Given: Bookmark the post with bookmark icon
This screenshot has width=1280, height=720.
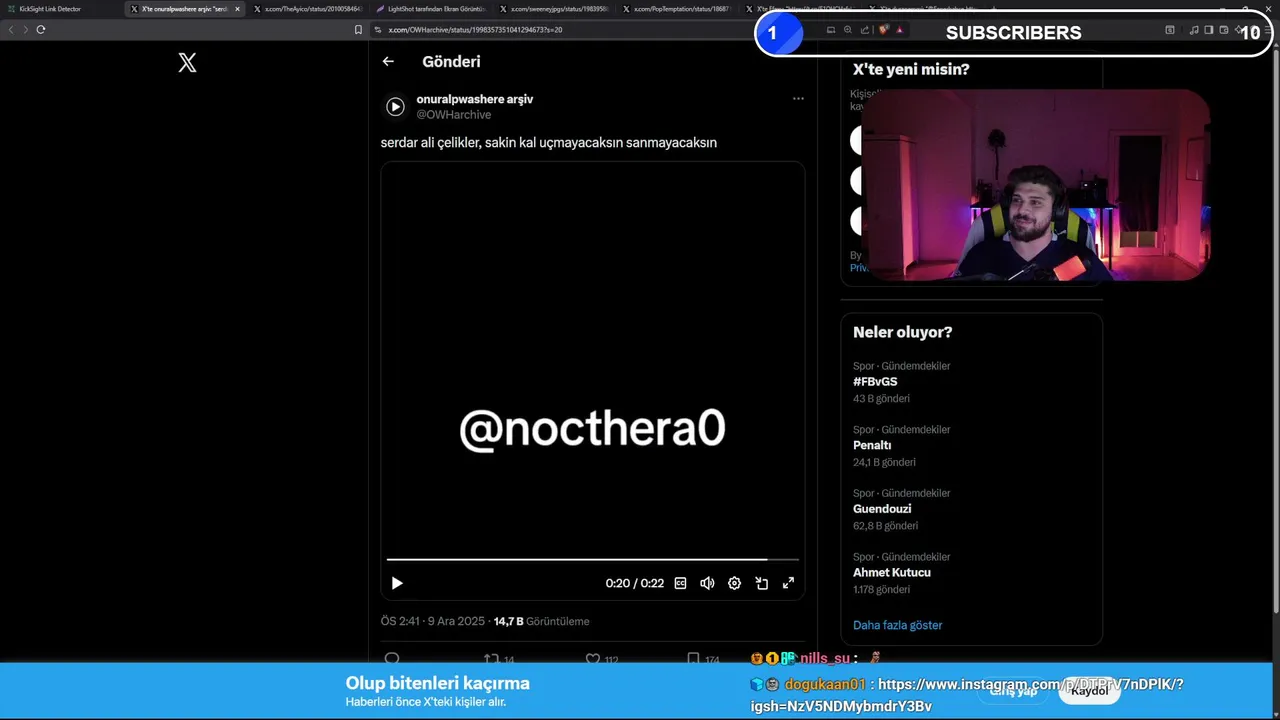Looking at the screenshot, I should click(693, 659).
